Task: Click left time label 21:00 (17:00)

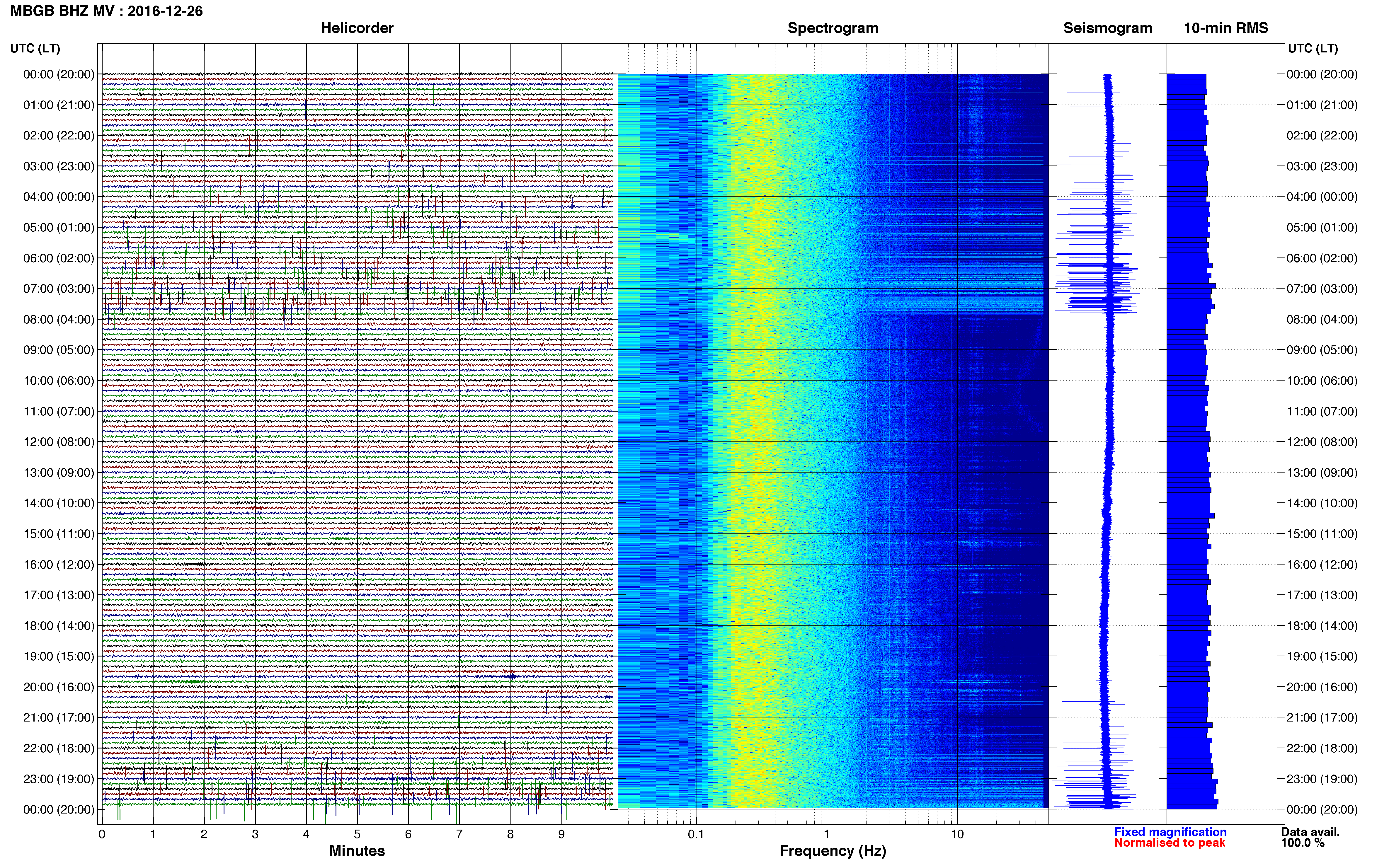Action: (59, 718)
